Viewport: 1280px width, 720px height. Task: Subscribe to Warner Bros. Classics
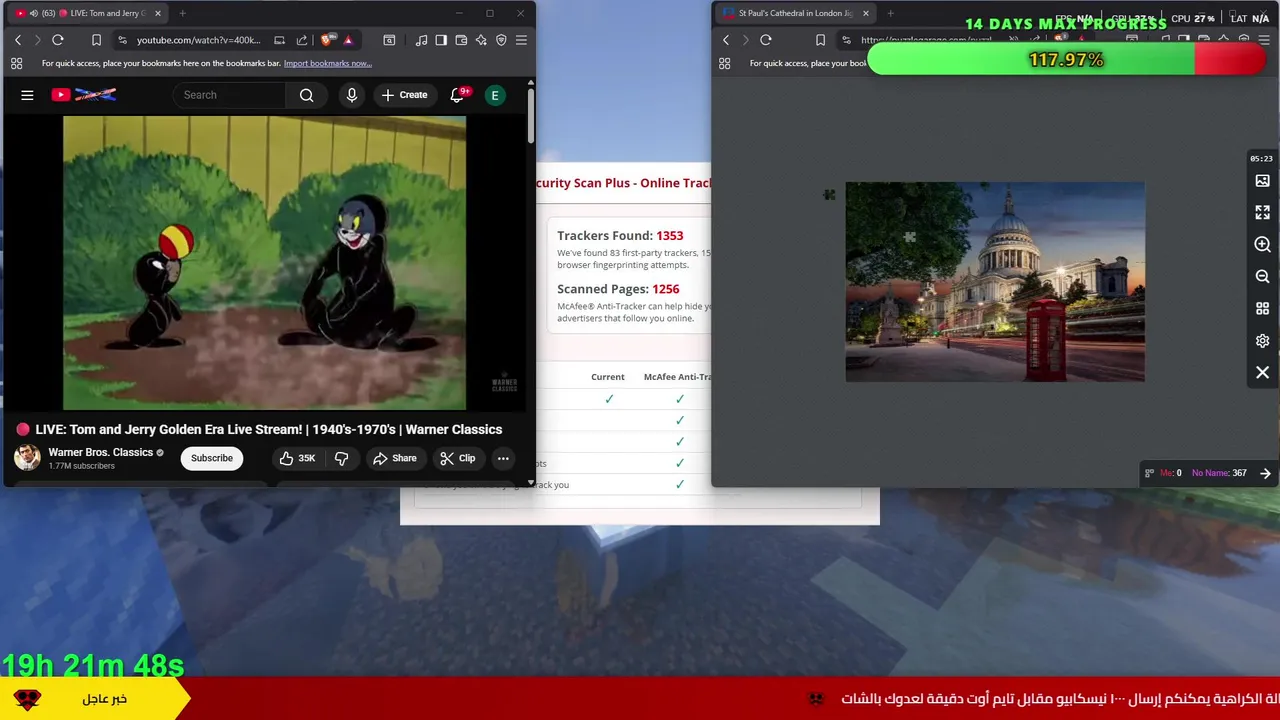click(212, 458)
